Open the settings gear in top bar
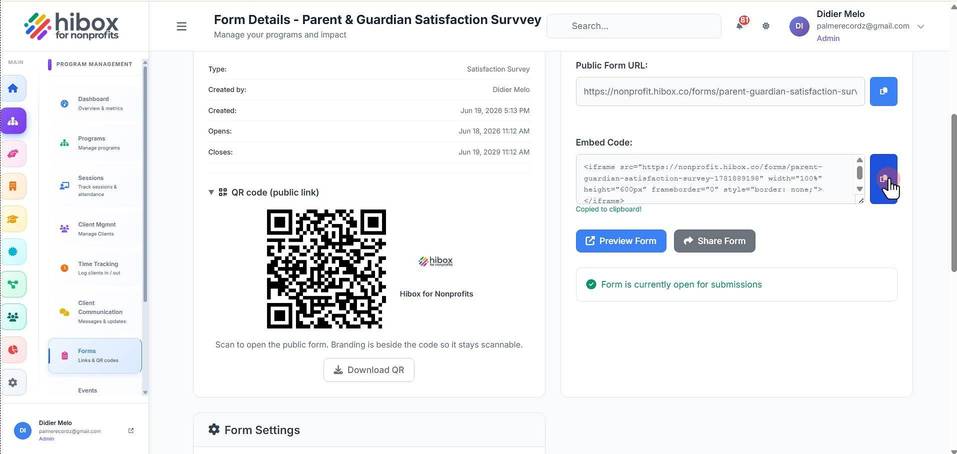Image resolution: width=957 pixels, height=454 pixels. point(766,26)
